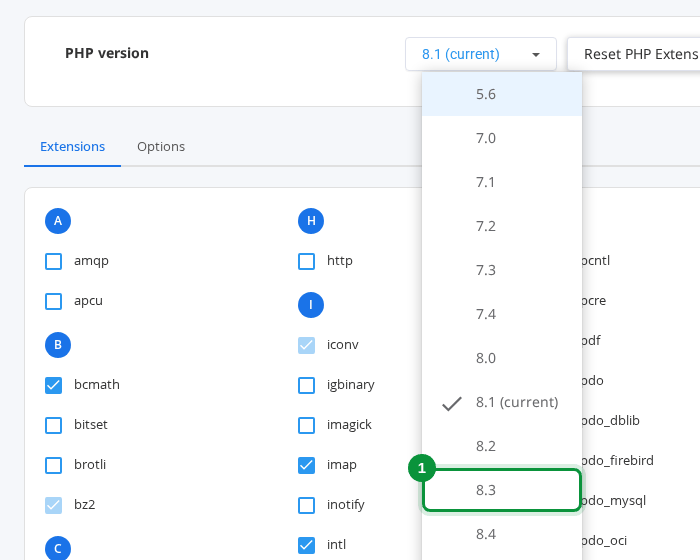
Task: Click the letter B group badge
Action: pos(58,345)
